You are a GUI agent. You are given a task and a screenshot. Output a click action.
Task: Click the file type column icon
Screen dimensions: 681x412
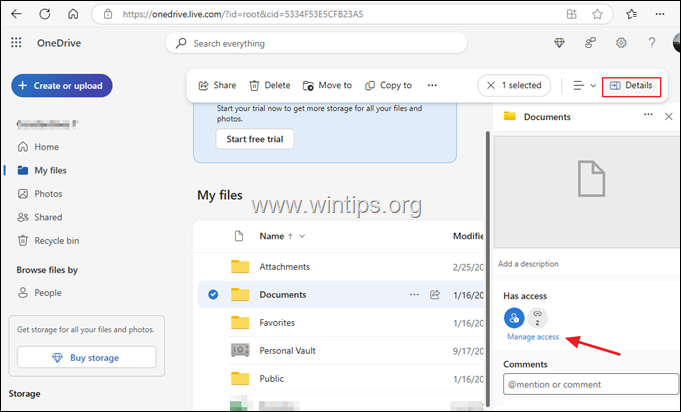[238, 236]
